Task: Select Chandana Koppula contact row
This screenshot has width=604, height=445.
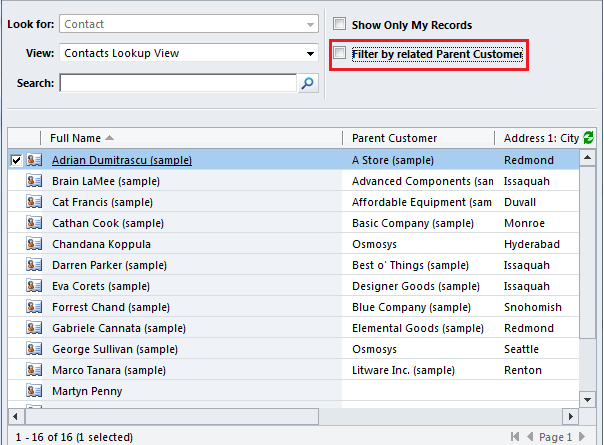Action: click(101, 244)
